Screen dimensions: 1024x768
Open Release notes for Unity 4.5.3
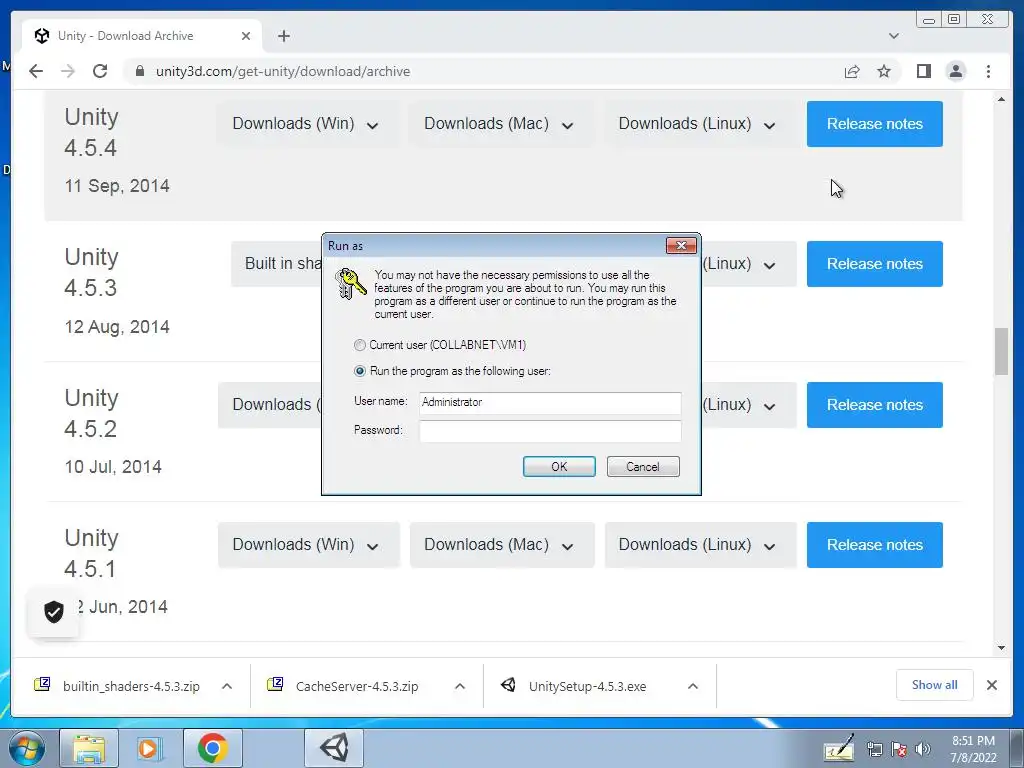click(x=874, y=264)
